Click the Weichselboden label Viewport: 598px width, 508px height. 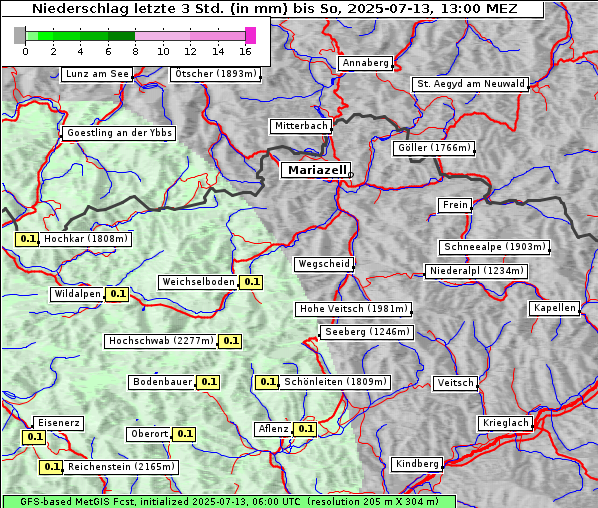click(198, 282)
